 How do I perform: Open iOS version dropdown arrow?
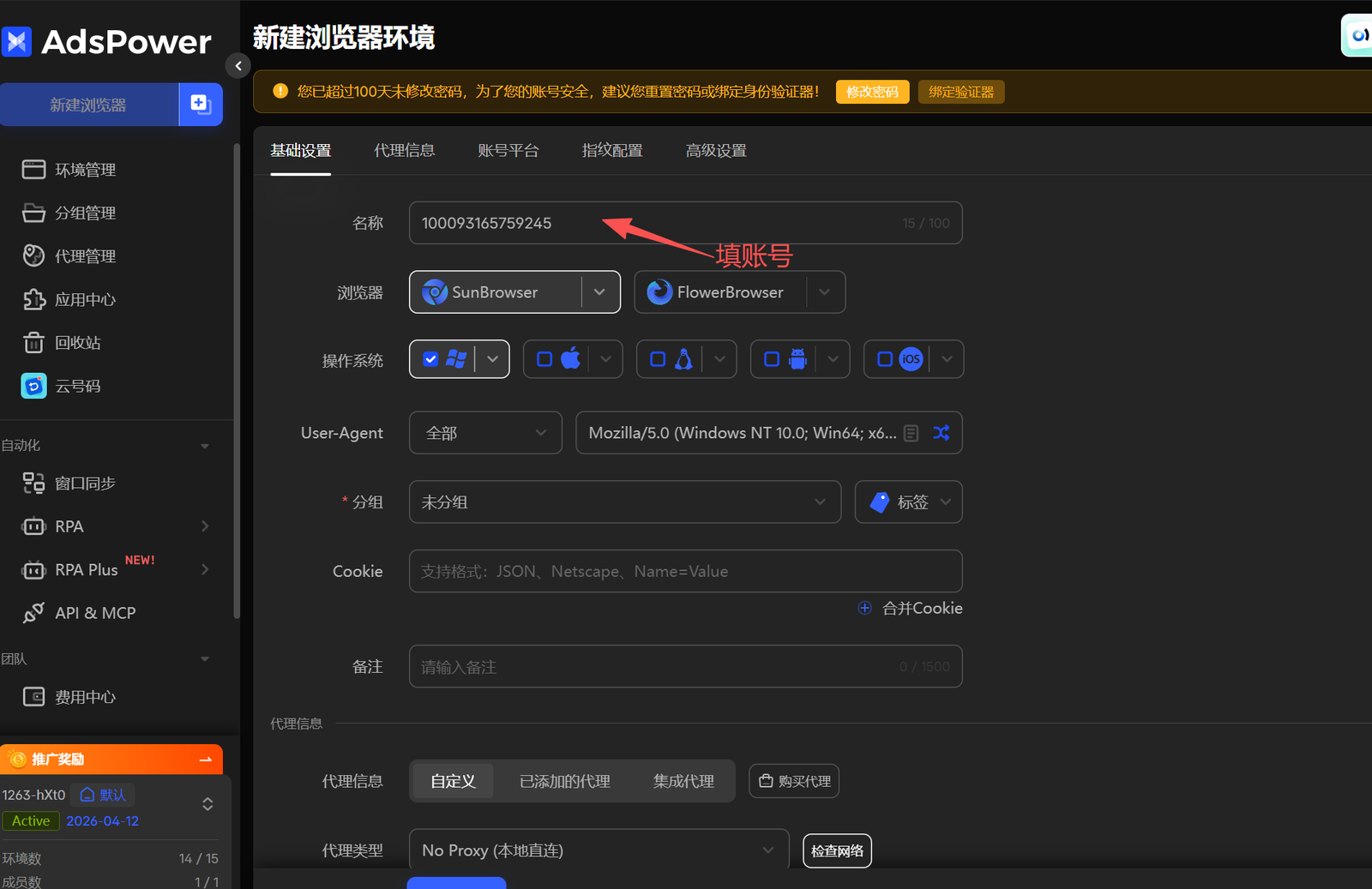[947, 359]
